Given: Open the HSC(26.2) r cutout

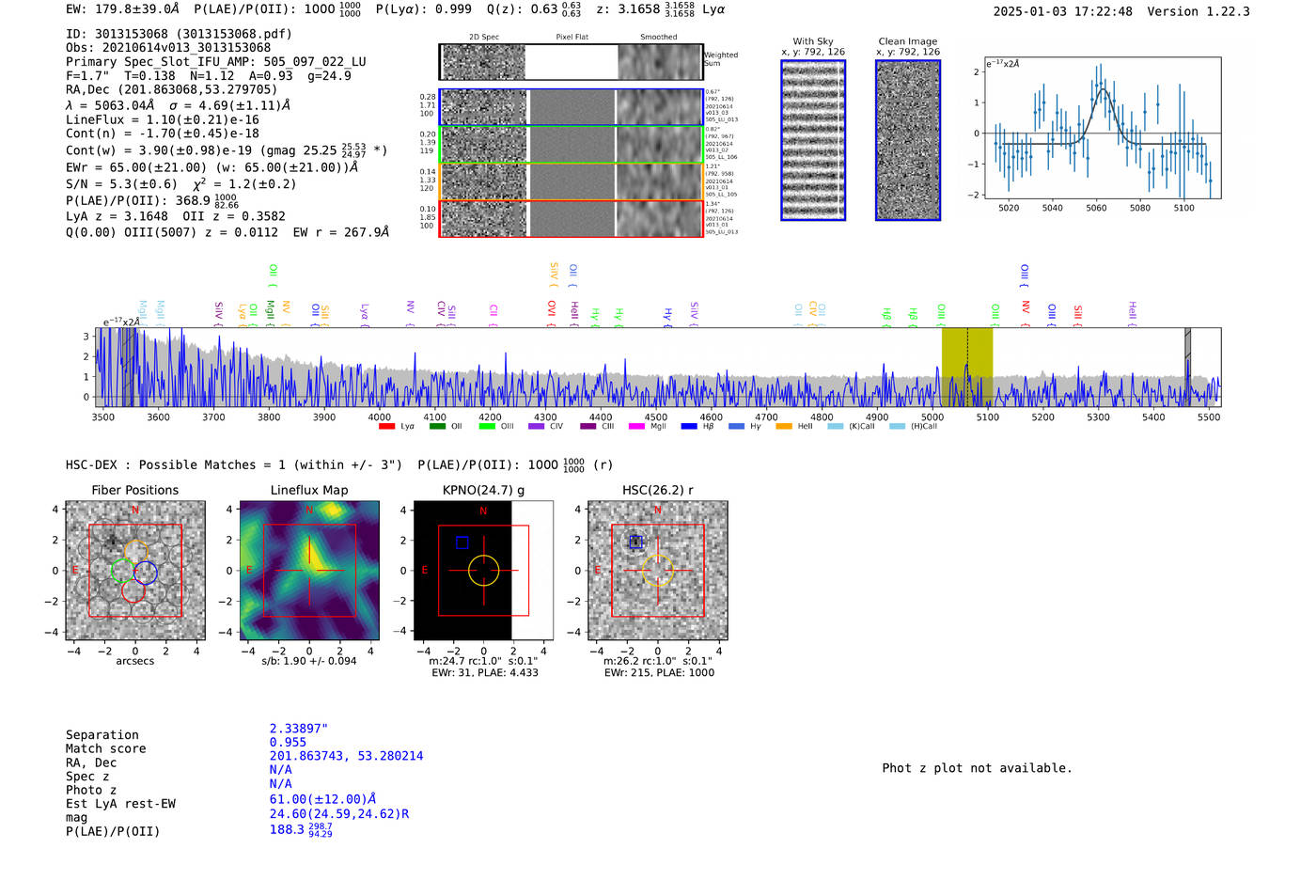Looking at the screenshot, I should (x=657, y=571).
